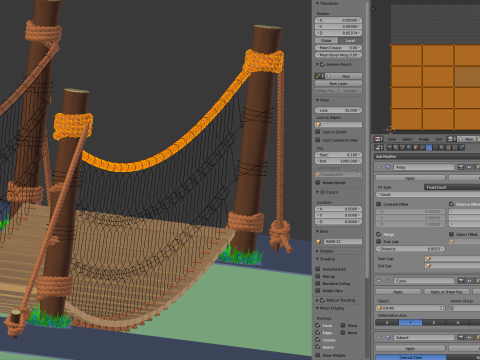Collapse the Transform panel
480x360 pixels.
click(x=317, y=3)
